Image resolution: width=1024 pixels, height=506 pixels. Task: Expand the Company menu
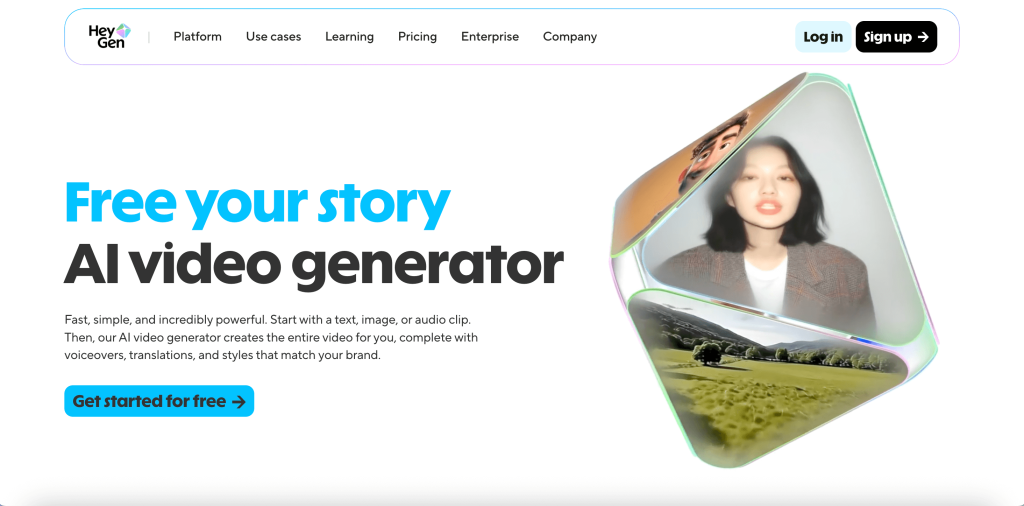point(569,37)
